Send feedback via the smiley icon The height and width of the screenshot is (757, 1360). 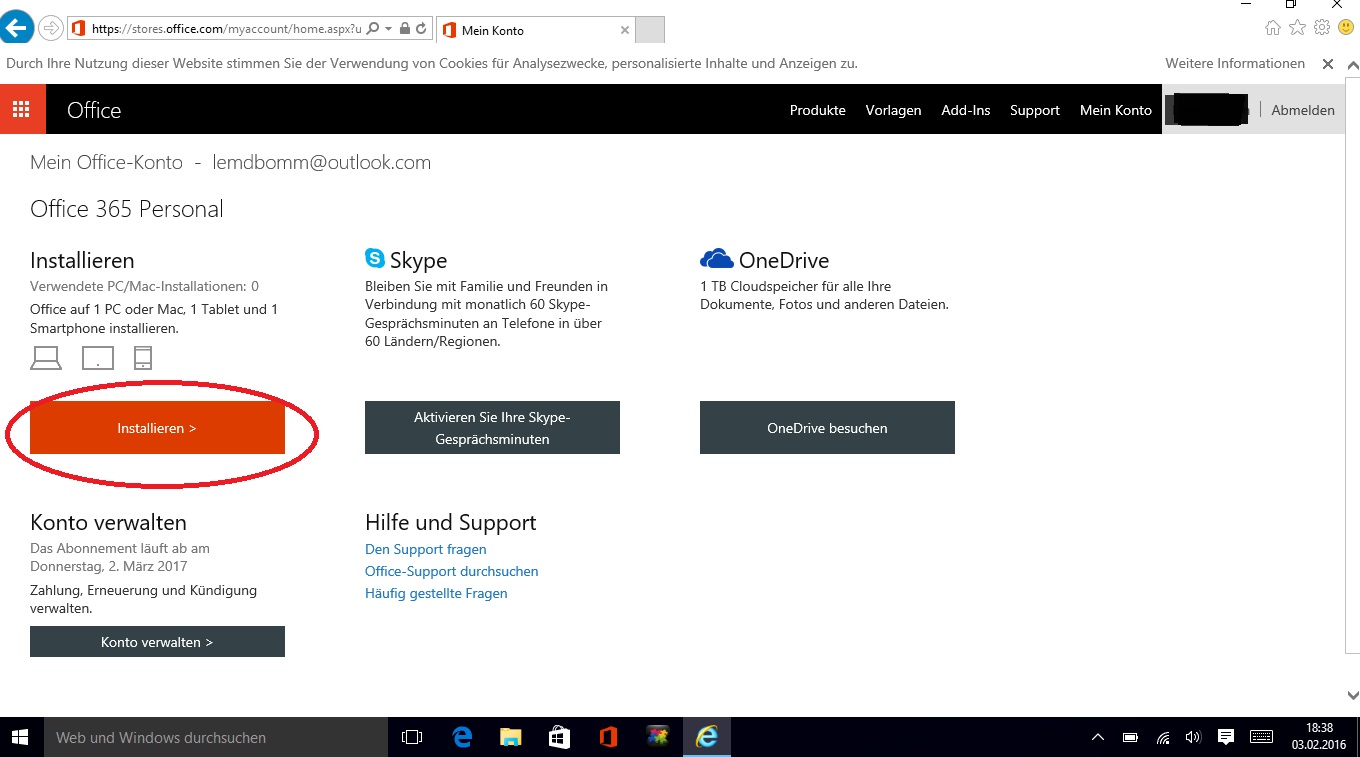click(1344, 28)
